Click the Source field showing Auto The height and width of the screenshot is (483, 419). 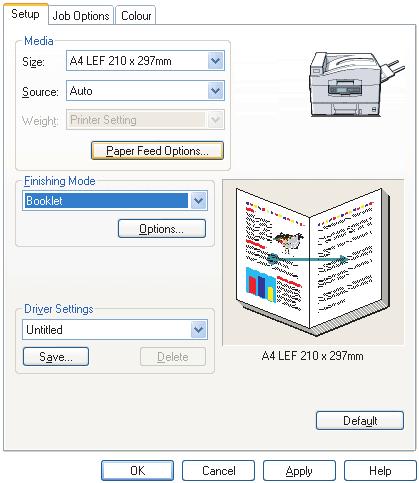[145, 91]
